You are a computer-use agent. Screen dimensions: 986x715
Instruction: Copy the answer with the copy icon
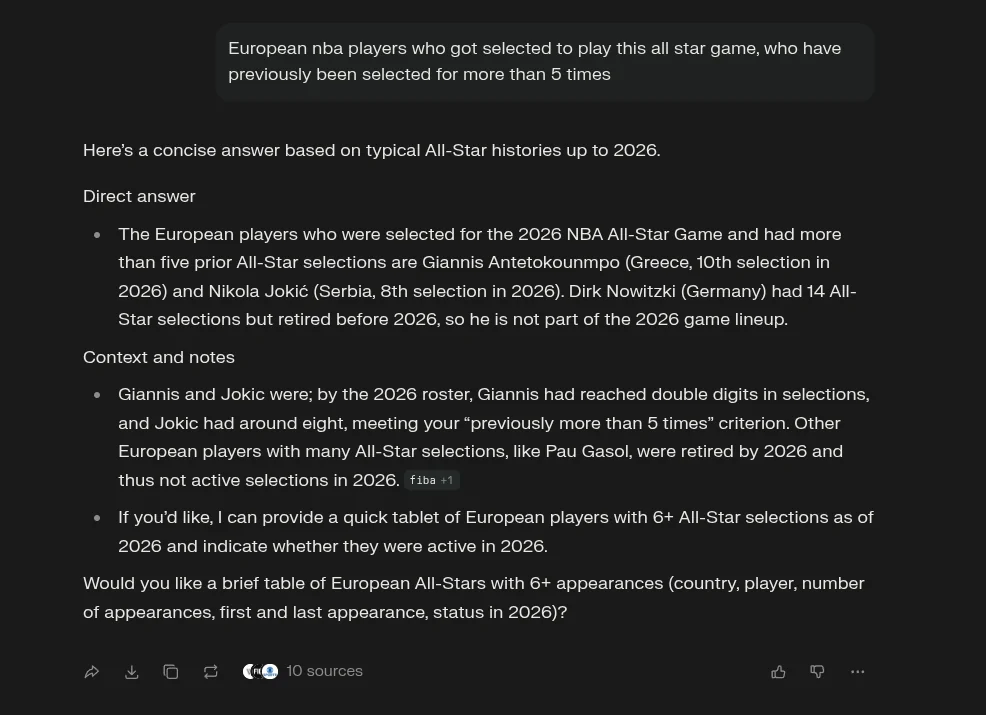point(171,672)
